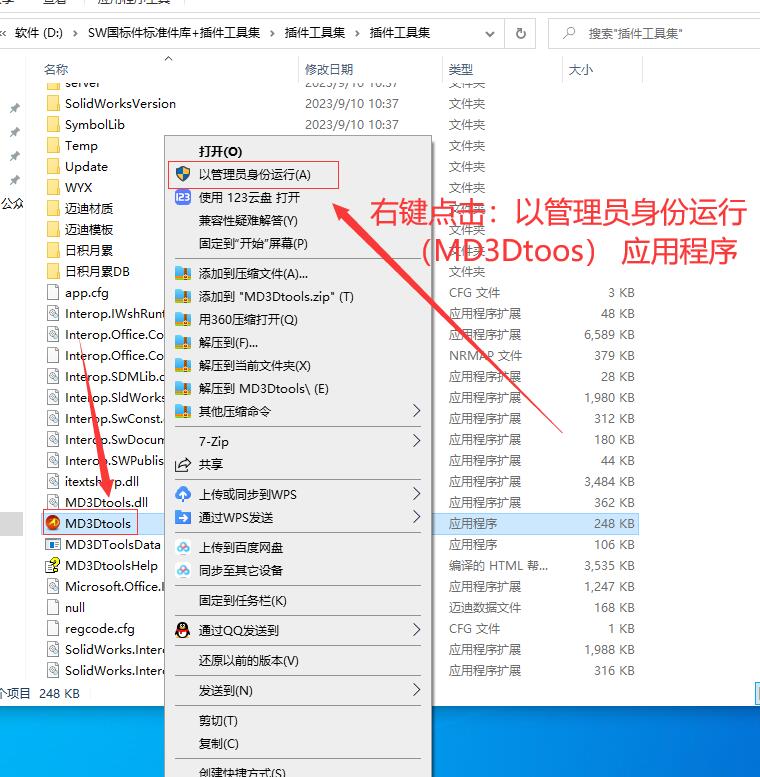Click the SolidWorksVersion folder icon
The height and width of the screenshot is (777, 760).
point(53,103)
